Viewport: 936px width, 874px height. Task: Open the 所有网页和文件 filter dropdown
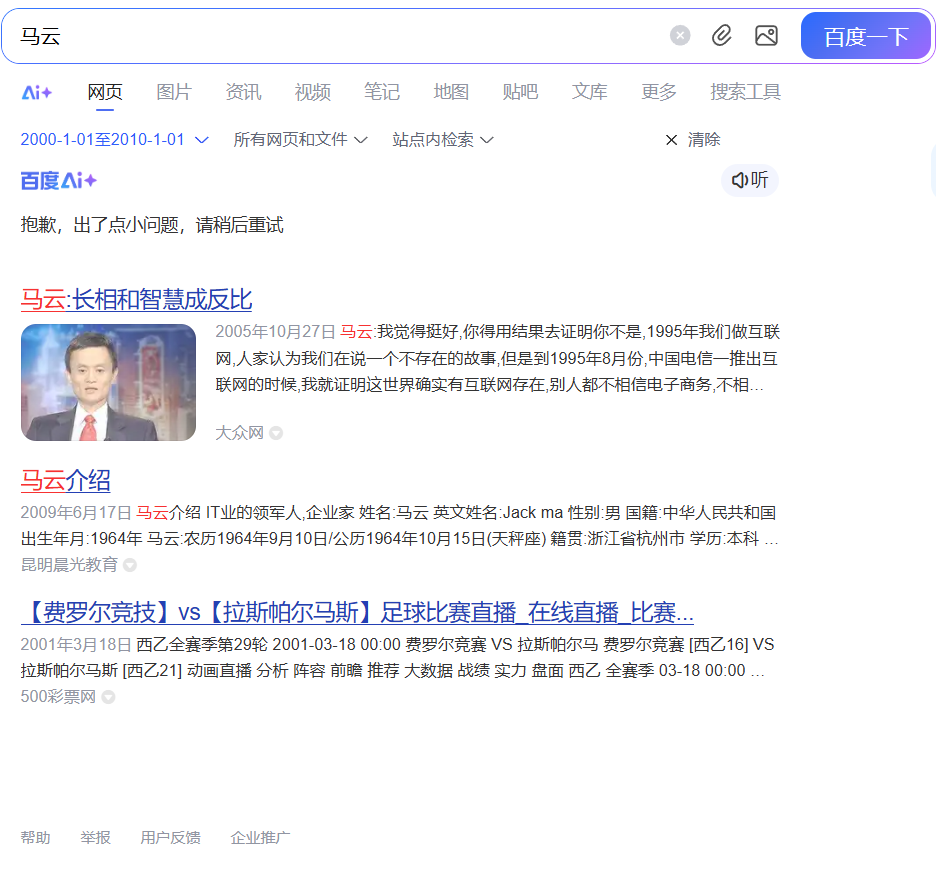pos(300,140)
